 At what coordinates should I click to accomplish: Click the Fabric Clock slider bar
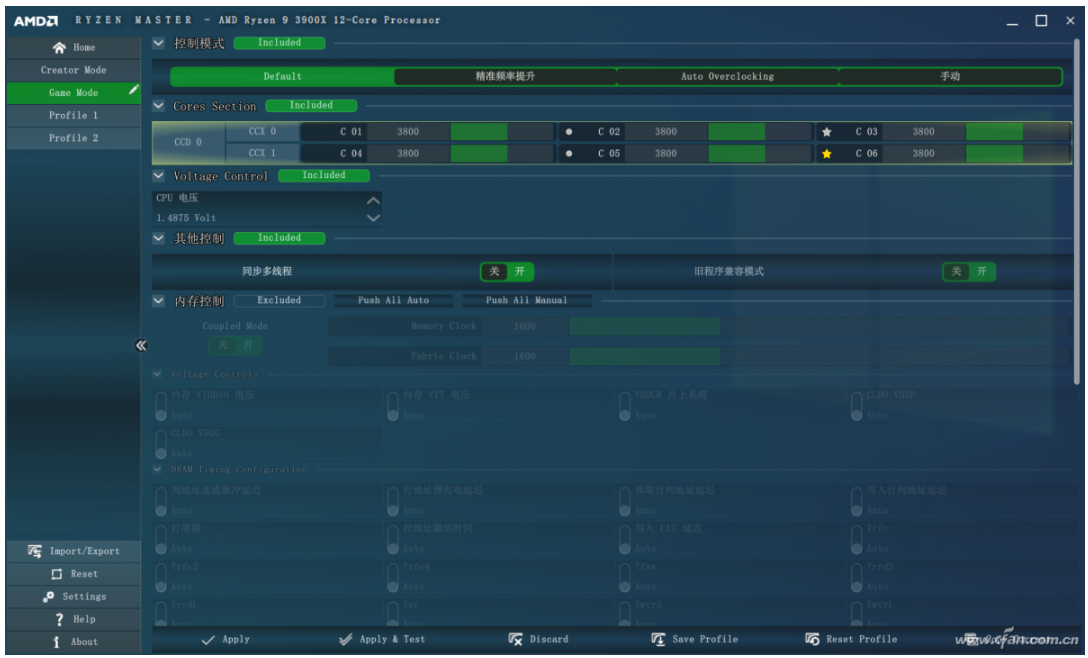coord(820,356)
